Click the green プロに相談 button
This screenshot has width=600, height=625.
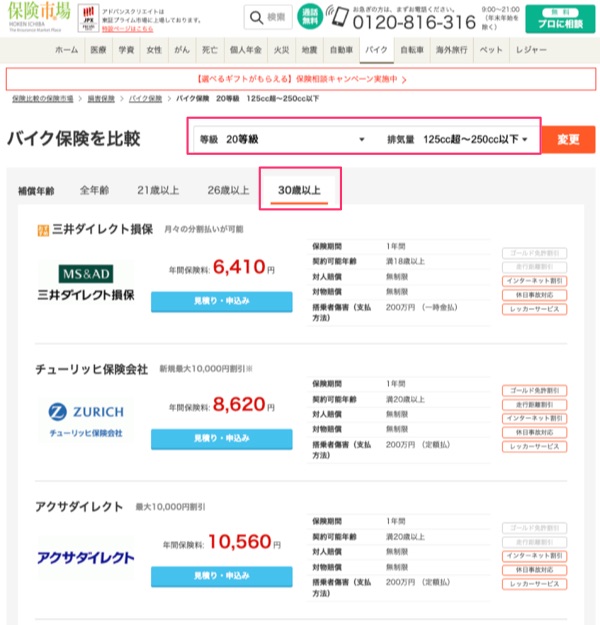[x=560, y=19]
